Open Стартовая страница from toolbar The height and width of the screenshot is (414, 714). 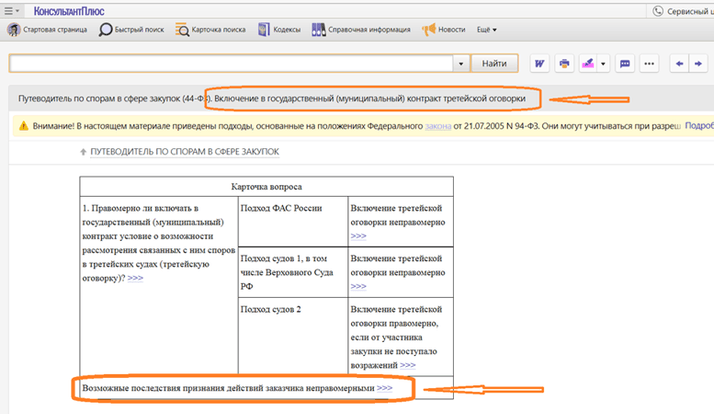47,30
